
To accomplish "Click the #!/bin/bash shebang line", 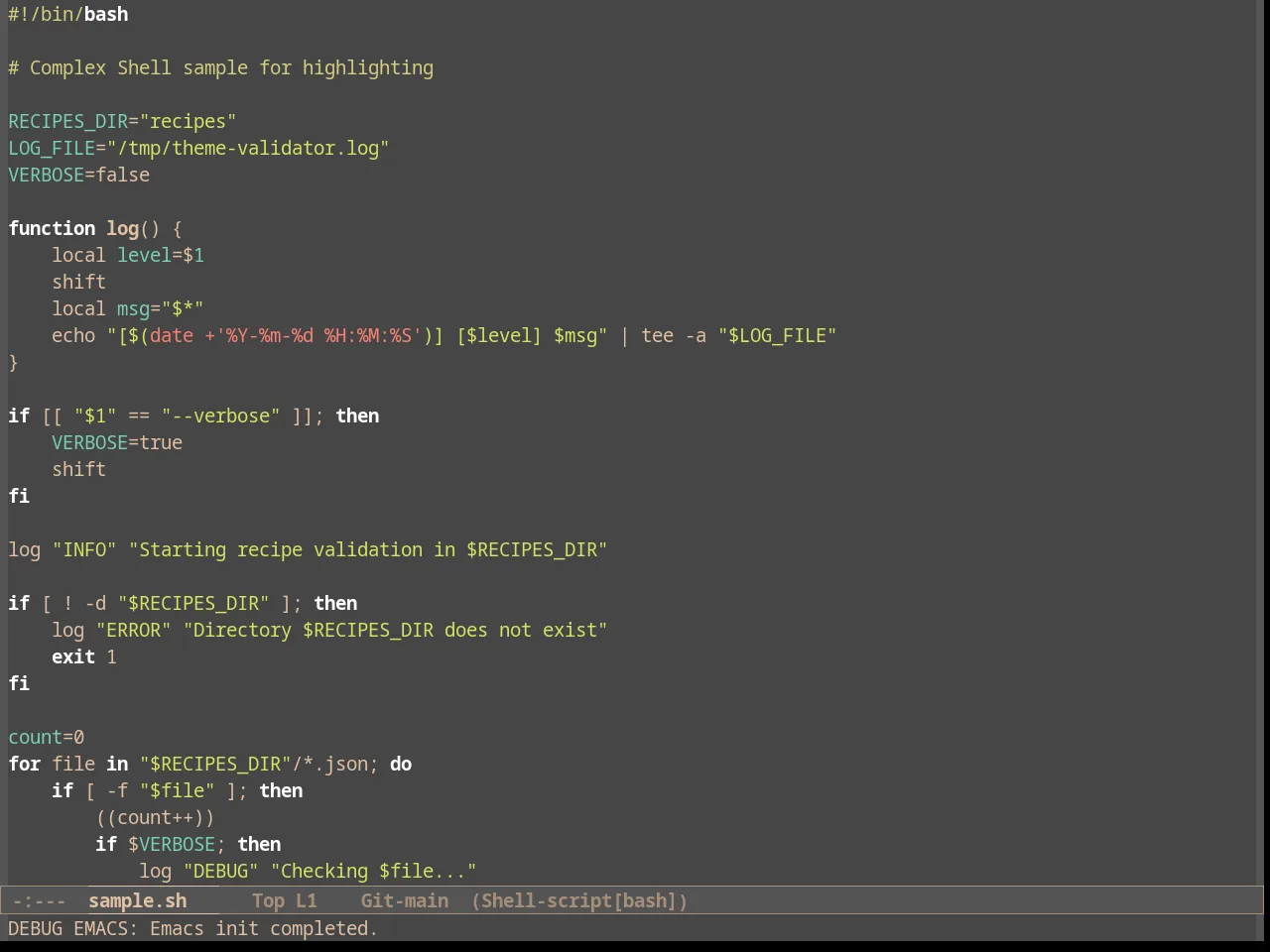I will [68, 14].
